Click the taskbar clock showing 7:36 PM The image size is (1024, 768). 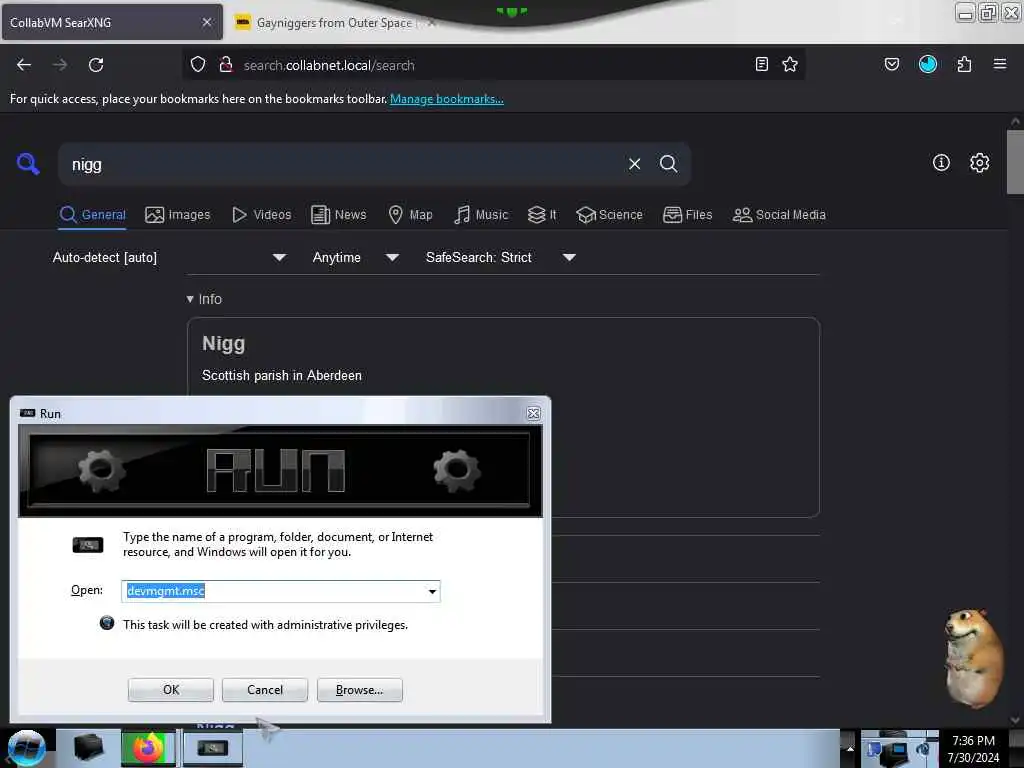coord(973,749)
